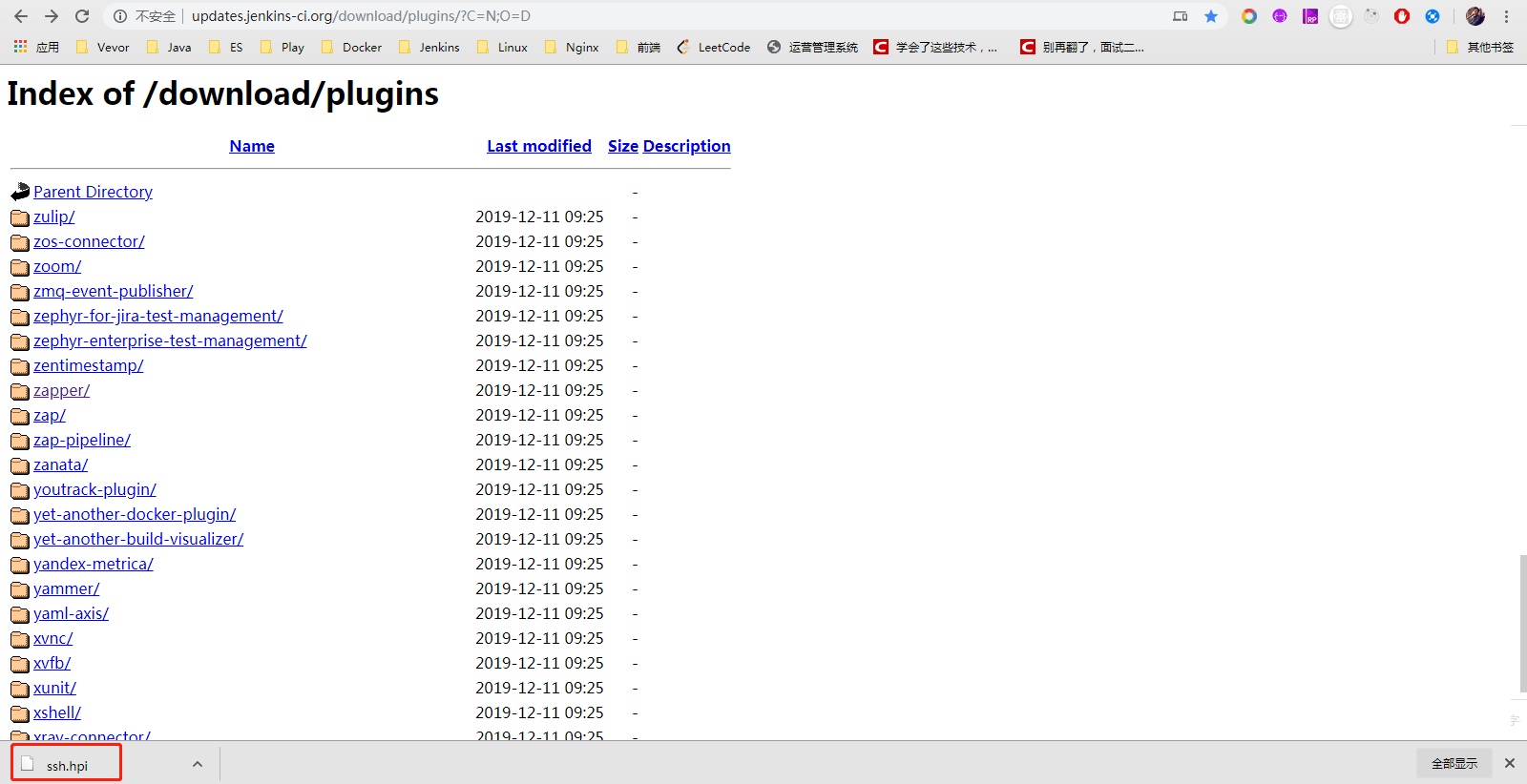This screenshot has height=784, width=1527.
Task: Open the zap/ directory
Action: pos(50,415)
